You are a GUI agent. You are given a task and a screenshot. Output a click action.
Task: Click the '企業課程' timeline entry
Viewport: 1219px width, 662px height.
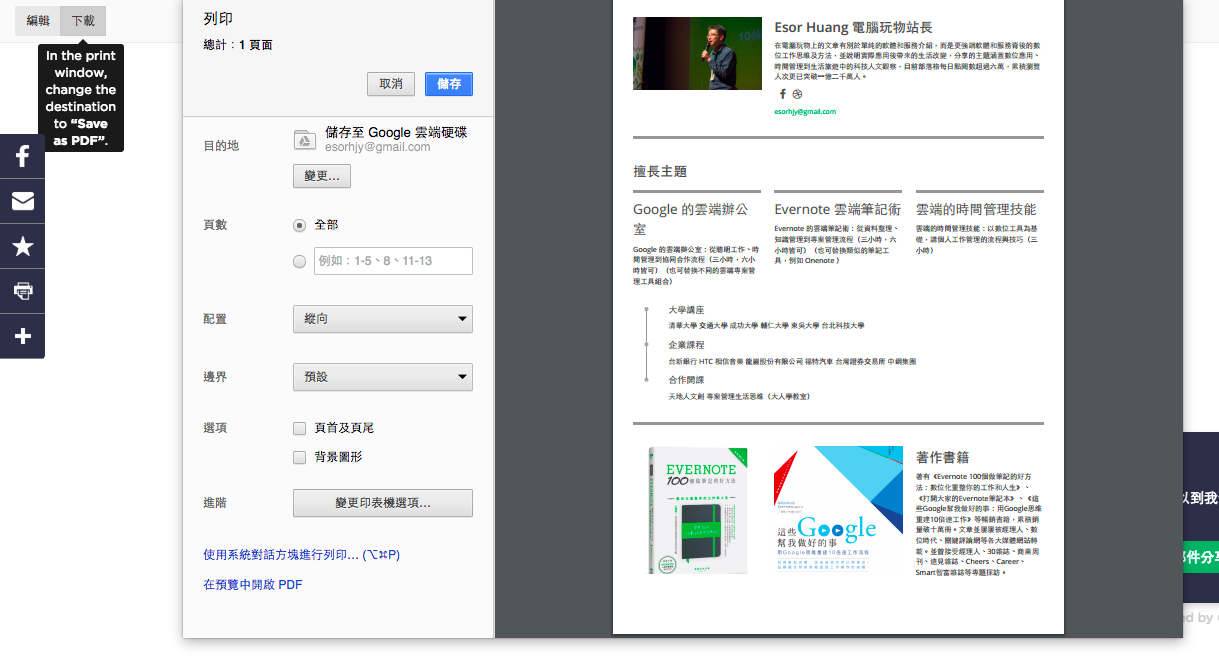(686, 345)
